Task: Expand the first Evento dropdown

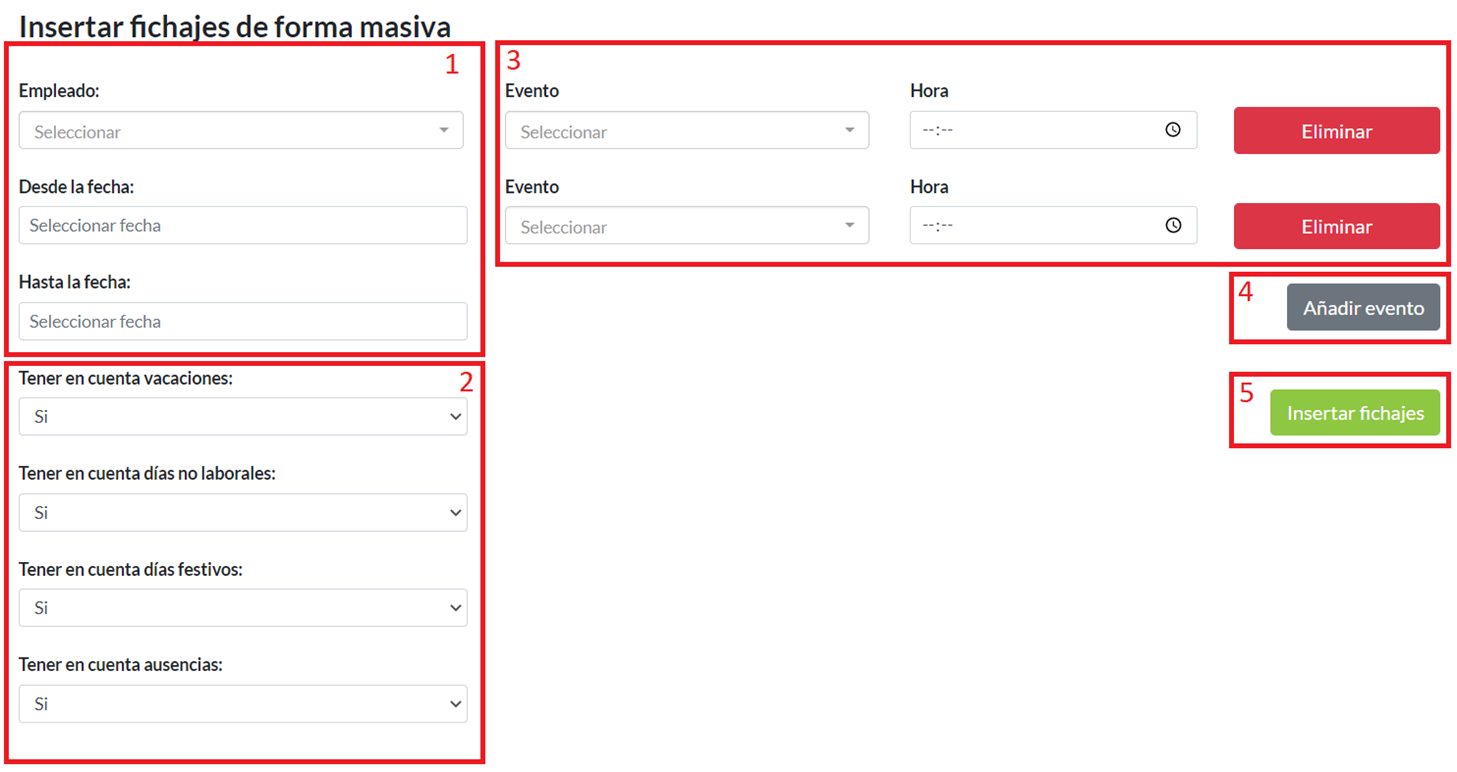Action: [686, 131]
